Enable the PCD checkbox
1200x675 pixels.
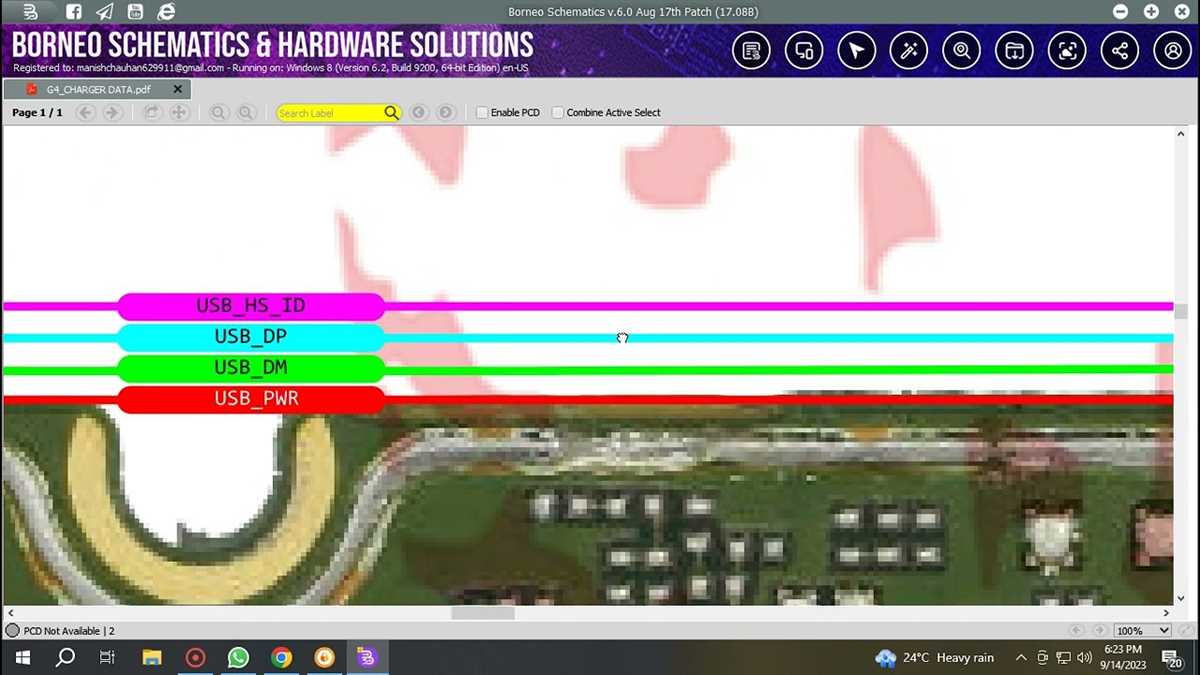(482, 113)
